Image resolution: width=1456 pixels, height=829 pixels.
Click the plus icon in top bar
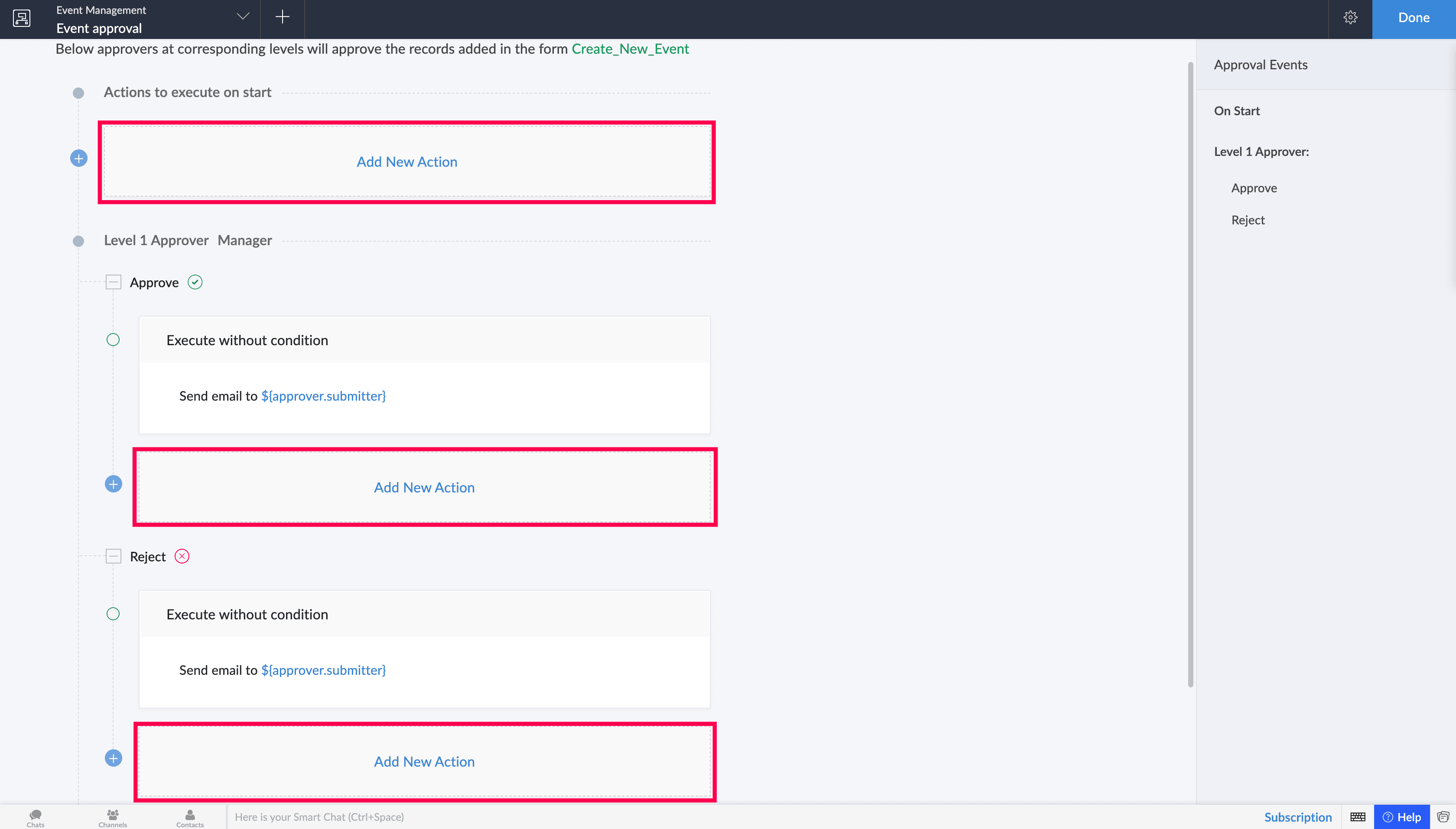[x=282, y=17]
